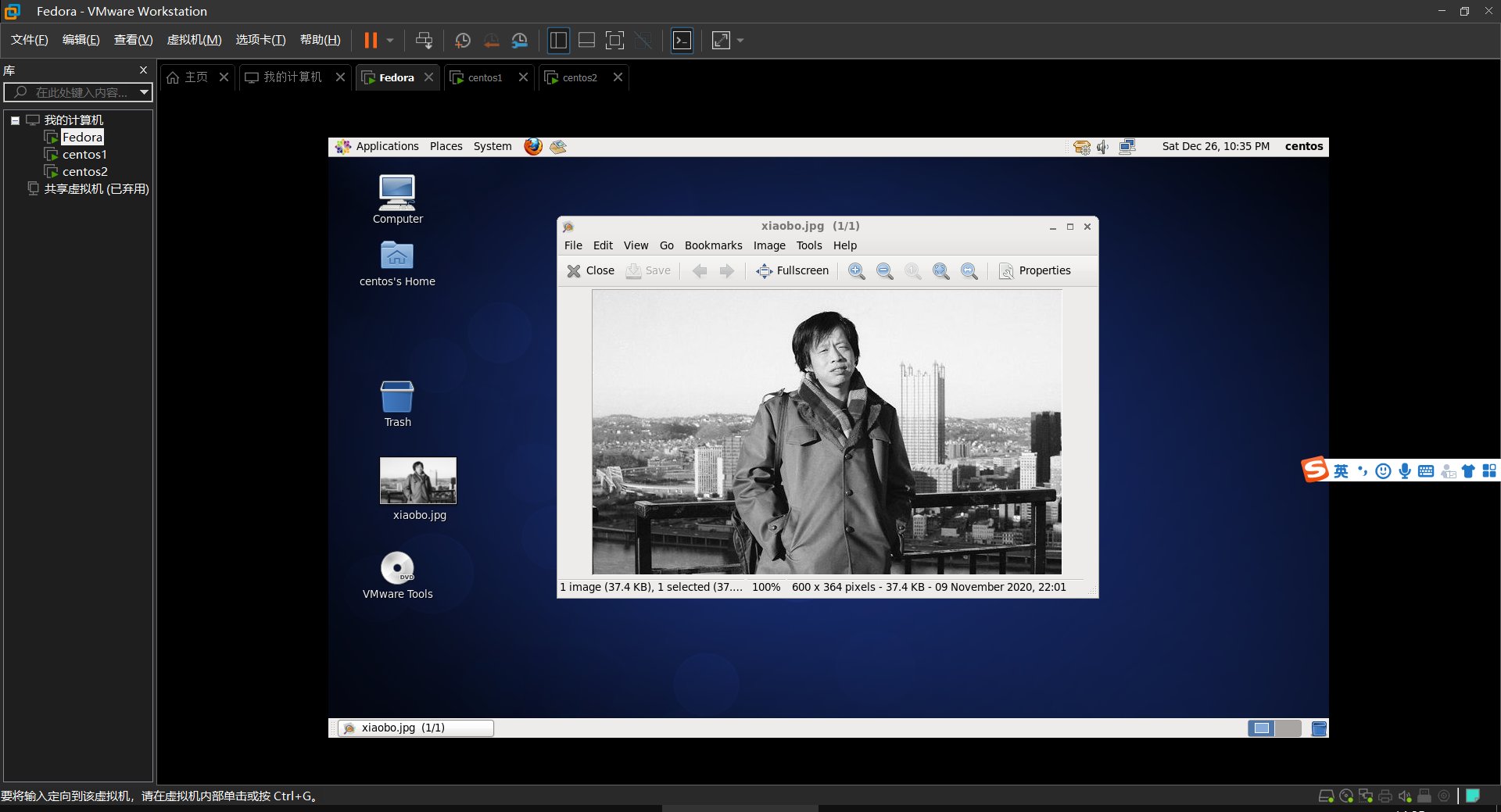Close the library panel
The height and width of the screenshot is (812, 1501).
[143, 70]
